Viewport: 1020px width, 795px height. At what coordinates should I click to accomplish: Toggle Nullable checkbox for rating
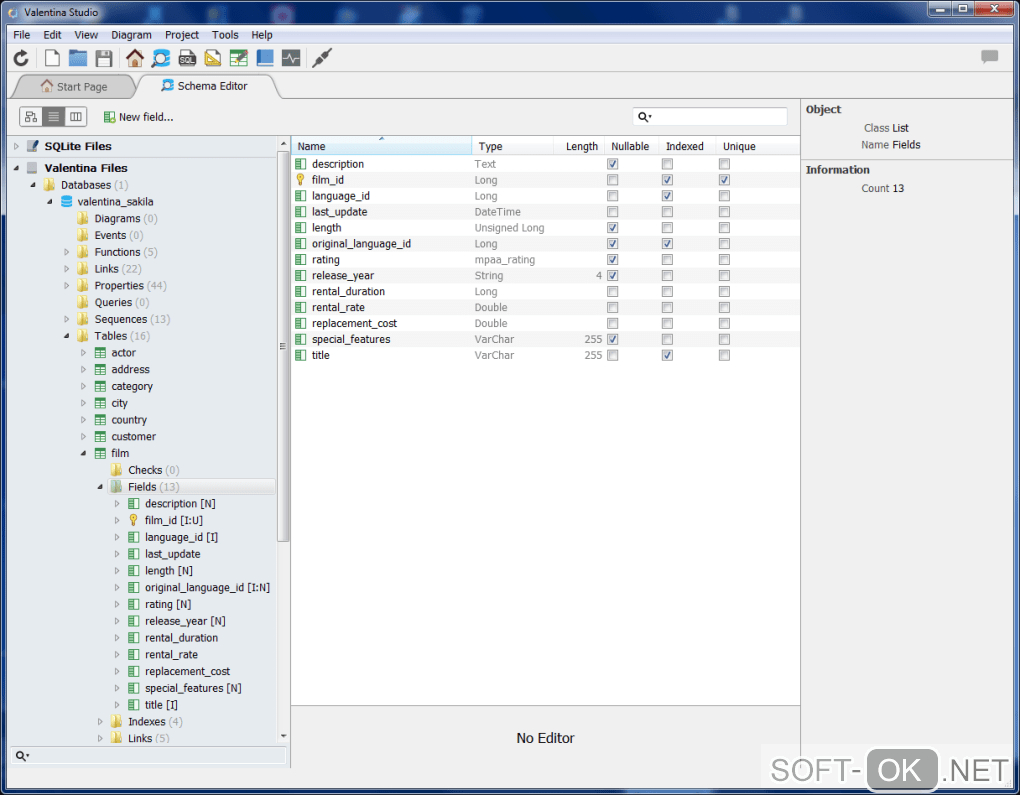[612, 260]
